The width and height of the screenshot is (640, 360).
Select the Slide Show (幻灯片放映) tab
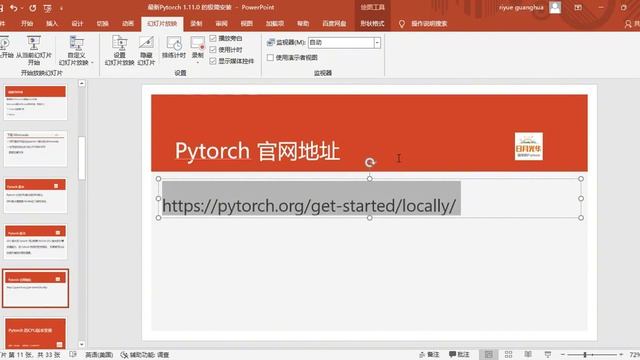[x=162, y=24]
